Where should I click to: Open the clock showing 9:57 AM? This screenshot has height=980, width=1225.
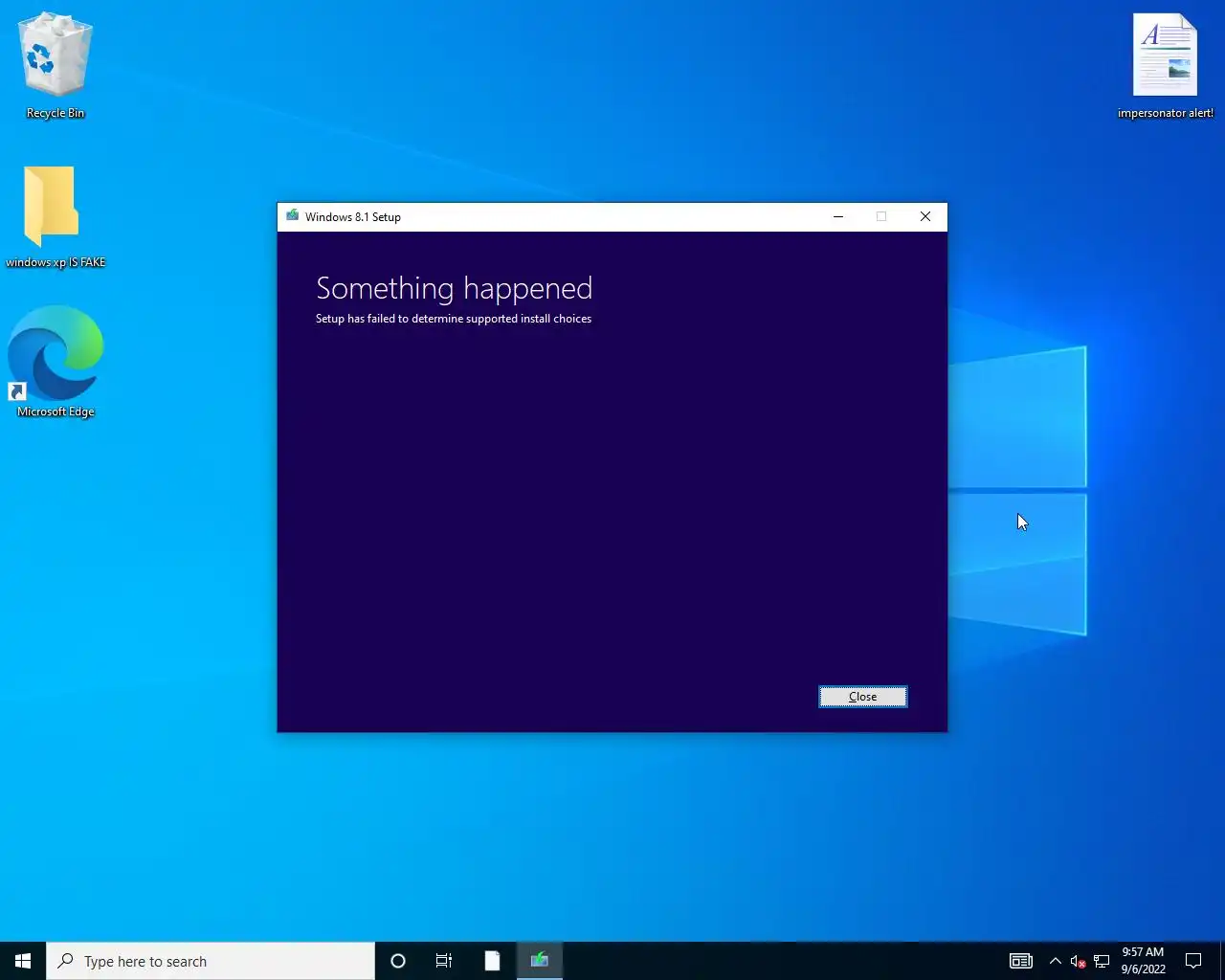point(1143,961)
